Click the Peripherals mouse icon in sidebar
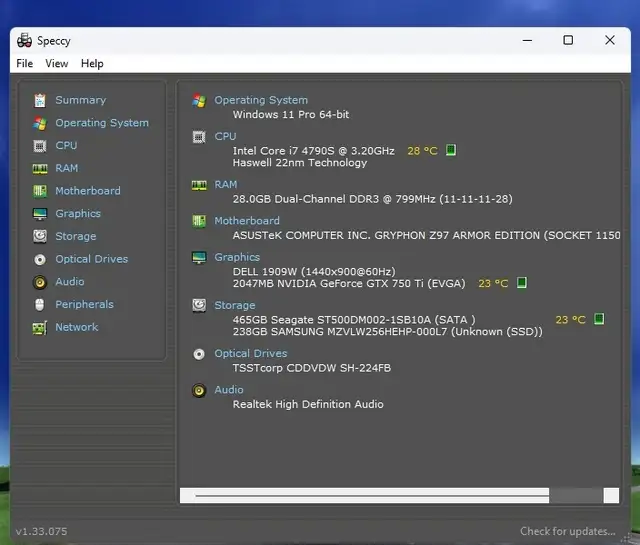Image resolution: width=640 pixels, height=545 pixels. coord(40,305)
